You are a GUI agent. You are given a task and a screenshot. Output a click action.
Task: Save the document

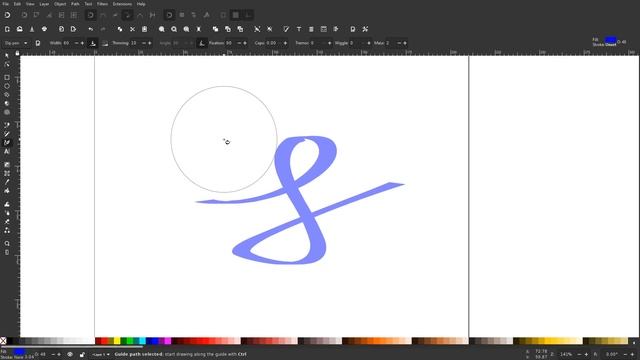click(x=32, y=29)
